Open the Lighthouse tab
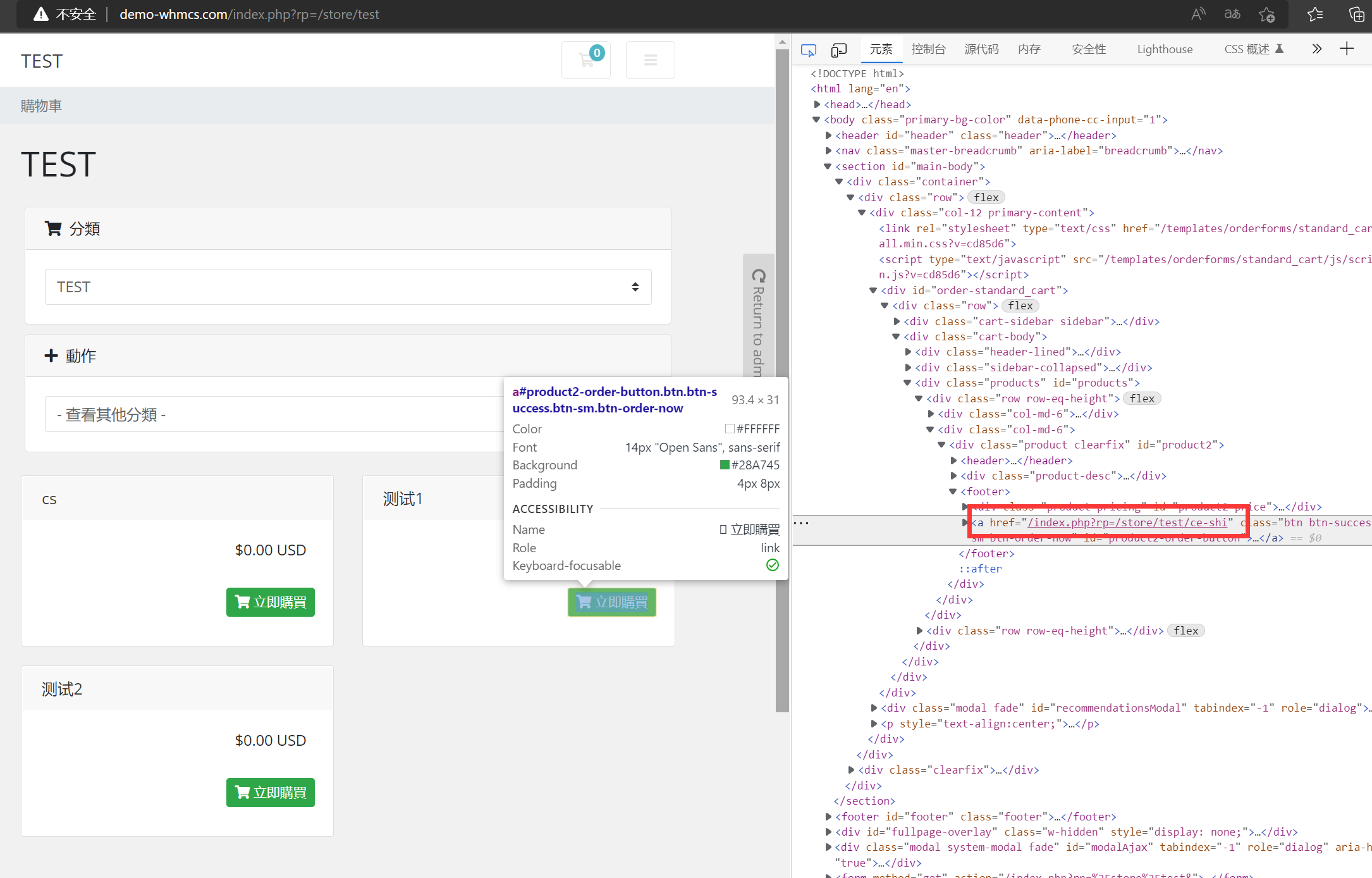This screenshot has height=878, width=1372. [x=1164, y=49]
